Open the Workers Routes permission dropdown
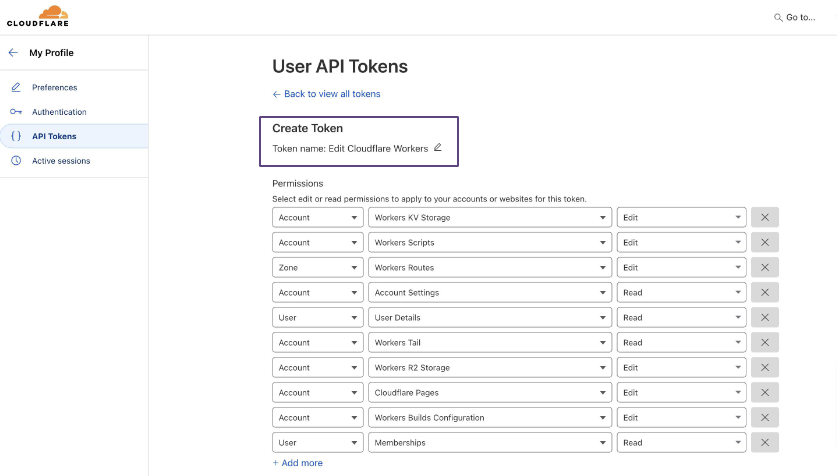This screenshot has width=837, height=476. (490, 267)
